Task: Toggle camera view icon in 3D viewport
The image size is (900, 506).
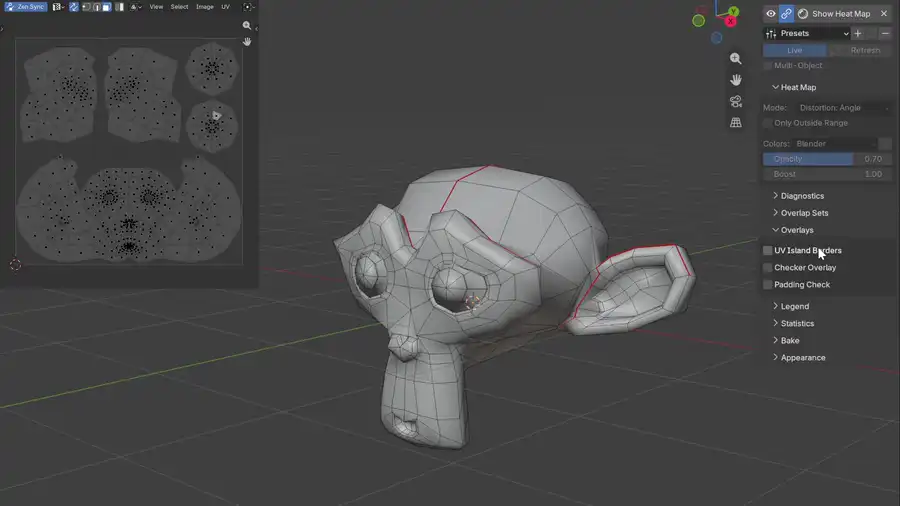Action: click(735, 102)
